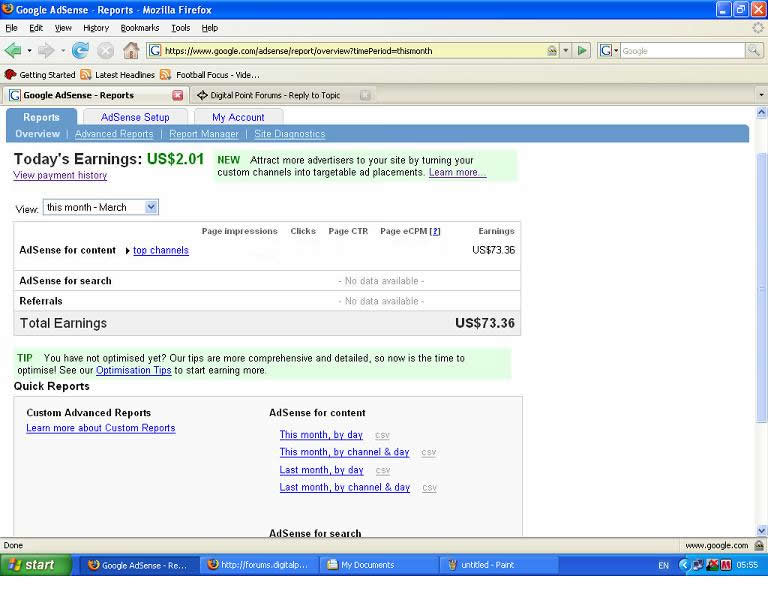The height and width of the screenshot is (600, 768).
Task: Open the Tools menu
Action: coord(180,28)
